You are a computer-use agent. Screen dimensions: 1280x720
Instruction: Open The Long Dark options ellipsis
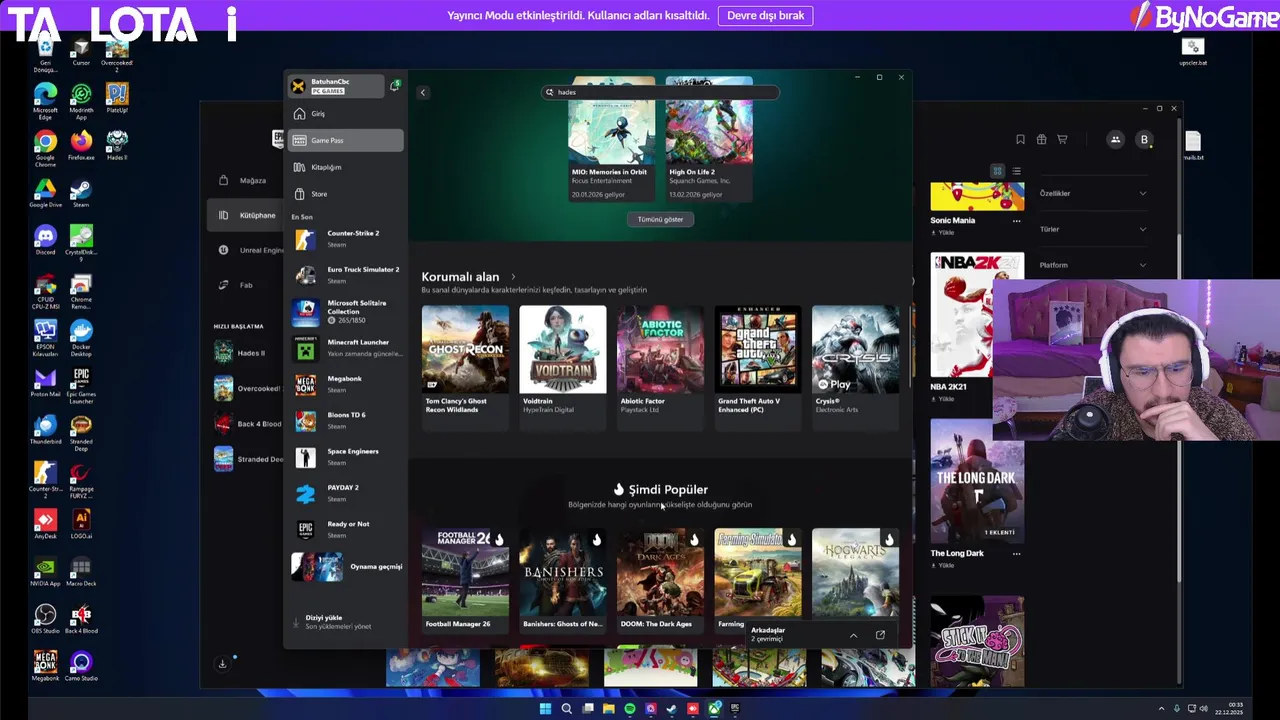(x=1017, y=553)
